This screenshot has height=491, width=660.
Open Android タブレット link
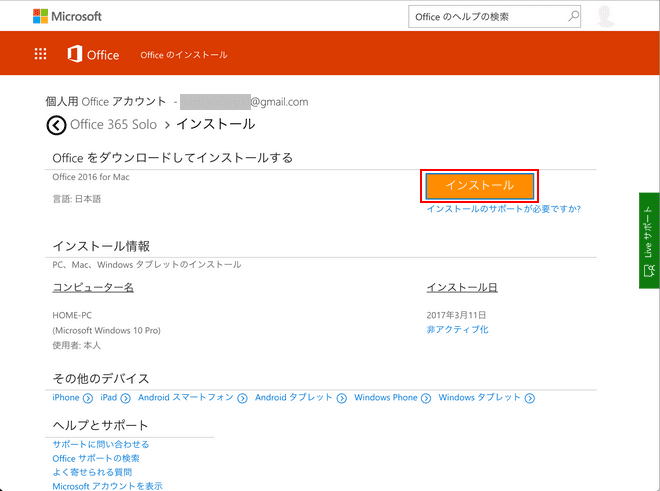click(294, 398)
